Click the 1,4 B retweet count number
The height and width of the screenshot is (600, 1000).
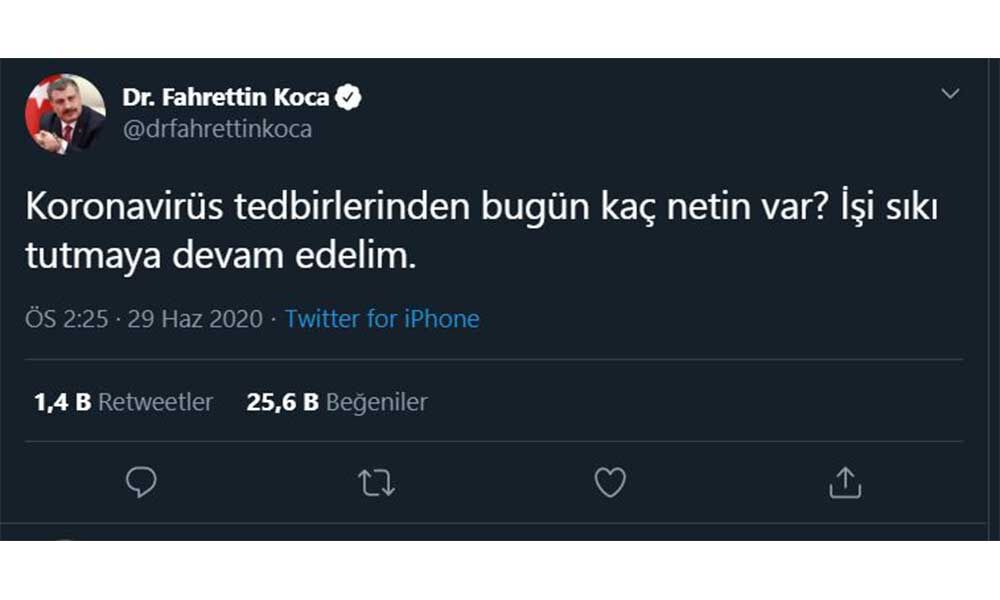click(x=62, y=402)
